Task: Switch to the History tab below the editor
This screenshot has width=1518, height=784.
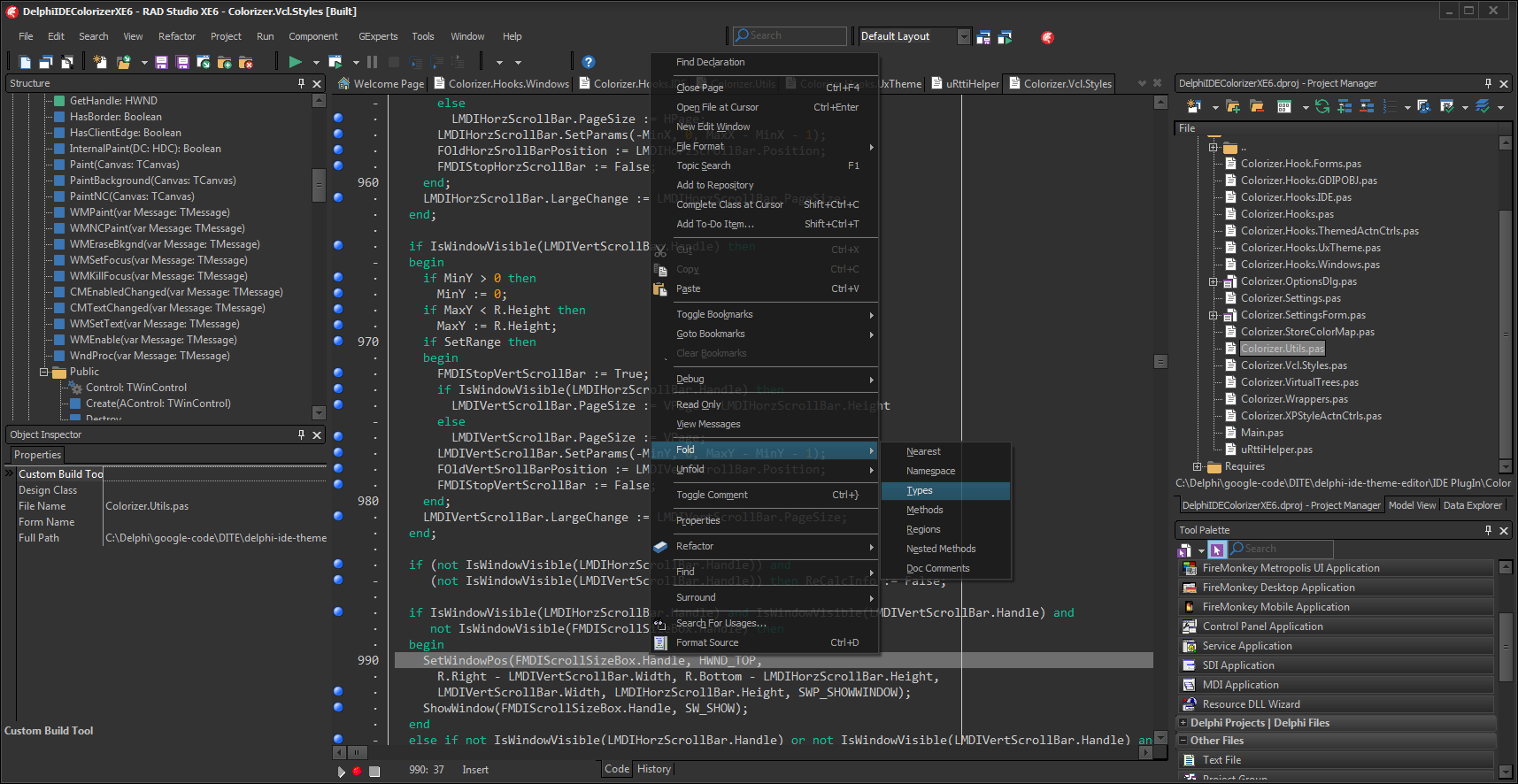Action: pyautogui.click(x=654, y=769)
